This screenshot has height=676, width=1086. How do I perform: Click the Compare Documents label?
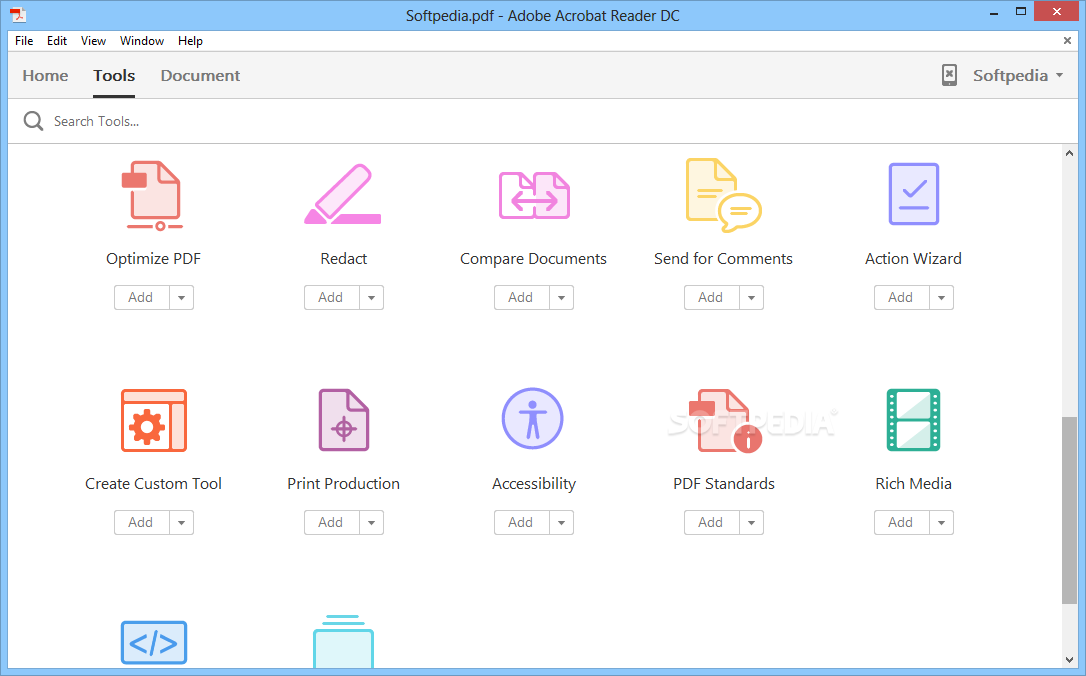pos(533,259)
